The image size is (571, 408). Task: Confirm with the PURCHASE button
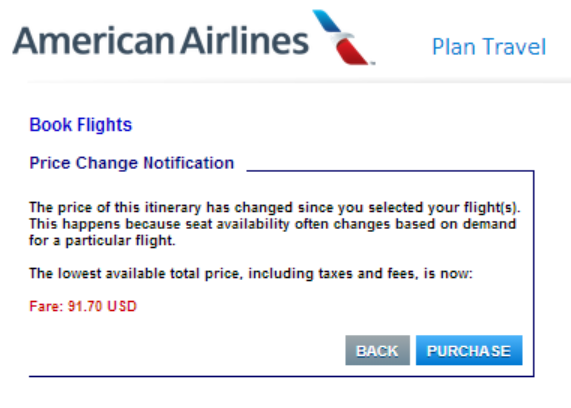tap(469, 350)
